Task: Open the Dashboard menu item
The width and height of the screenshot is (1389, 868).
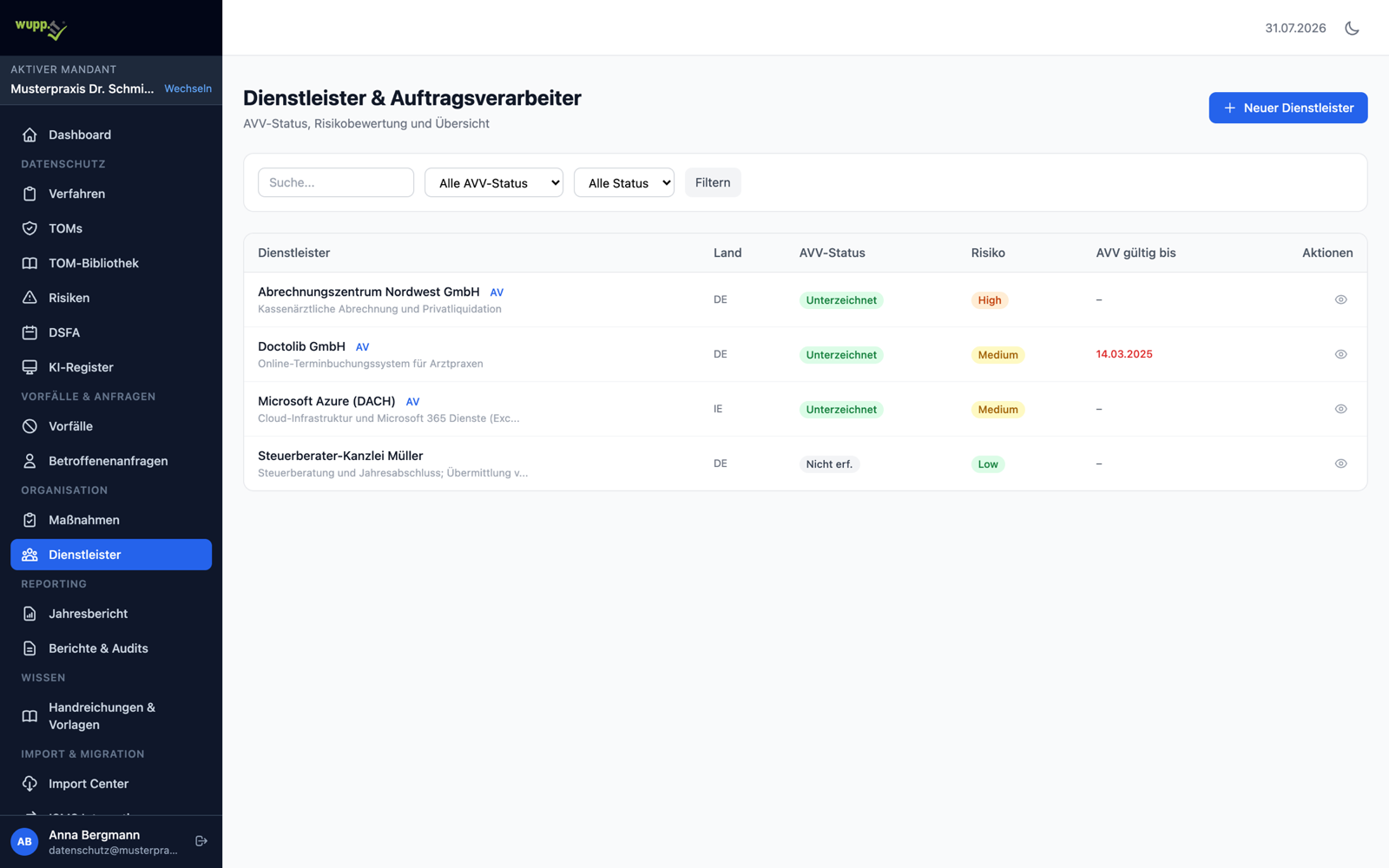Action: coord(111,135)
